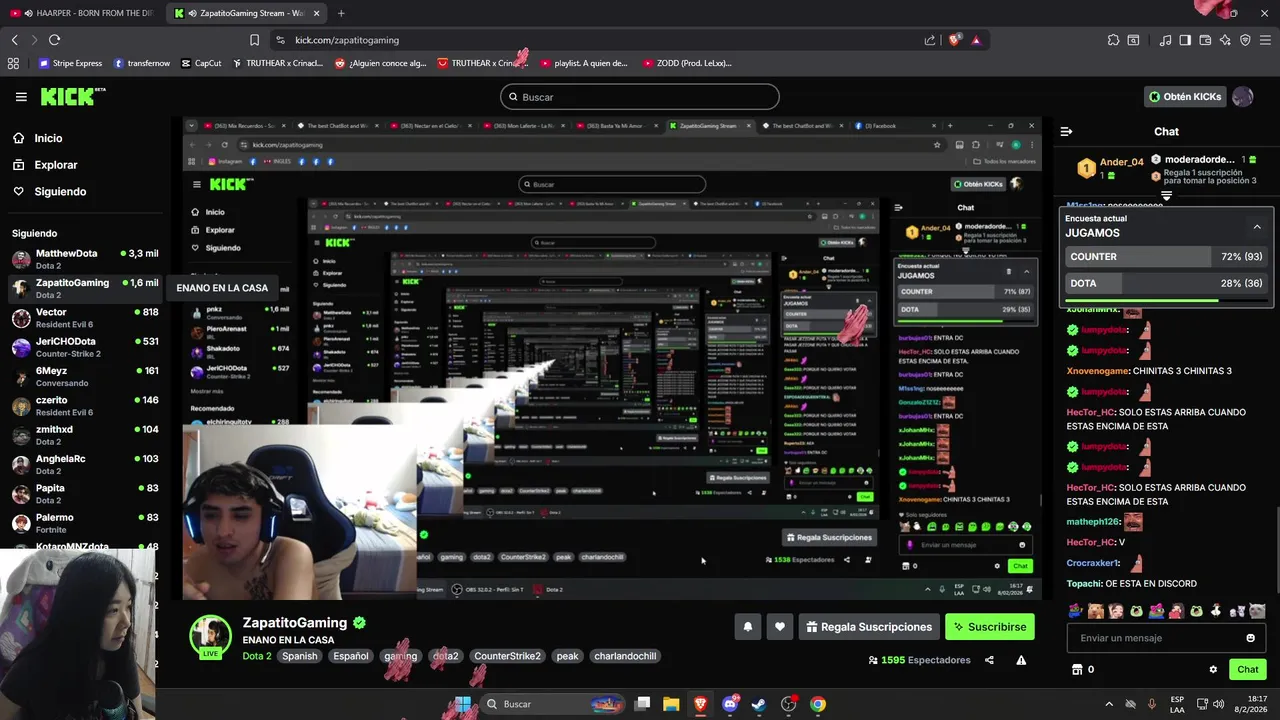The image size is (1280, 720).
Task: Collapse chat panel with arrow icon
Action: [x=1066, y=131]
